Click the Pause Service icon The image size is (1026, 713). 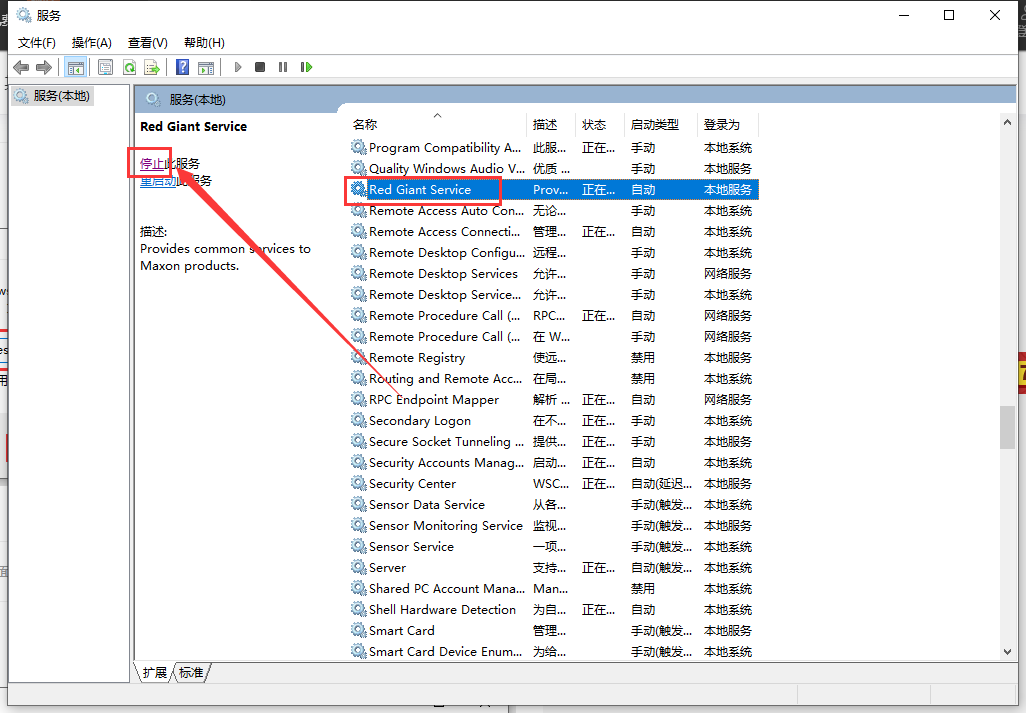tap(283, 67)
